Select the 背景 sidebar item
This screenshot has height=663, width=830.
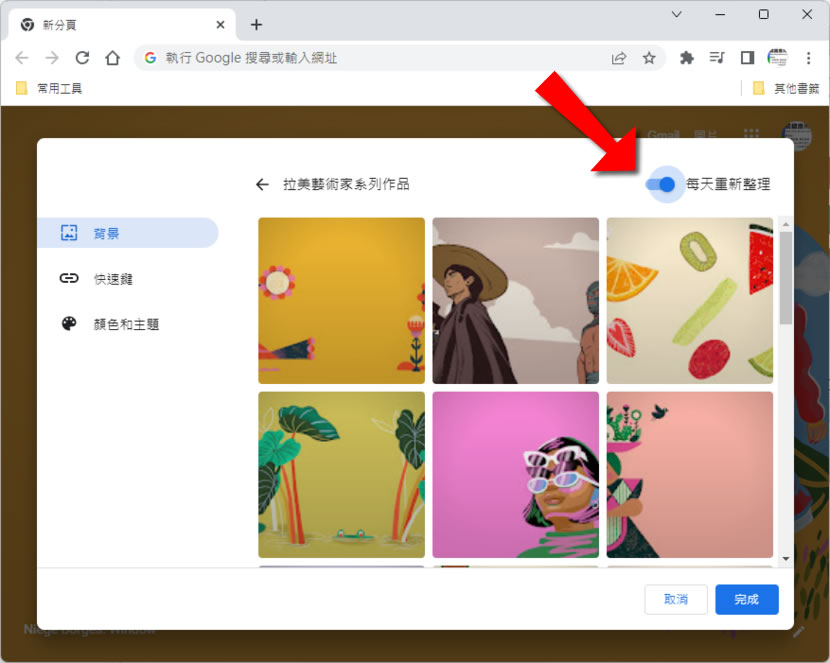point(128,233)
